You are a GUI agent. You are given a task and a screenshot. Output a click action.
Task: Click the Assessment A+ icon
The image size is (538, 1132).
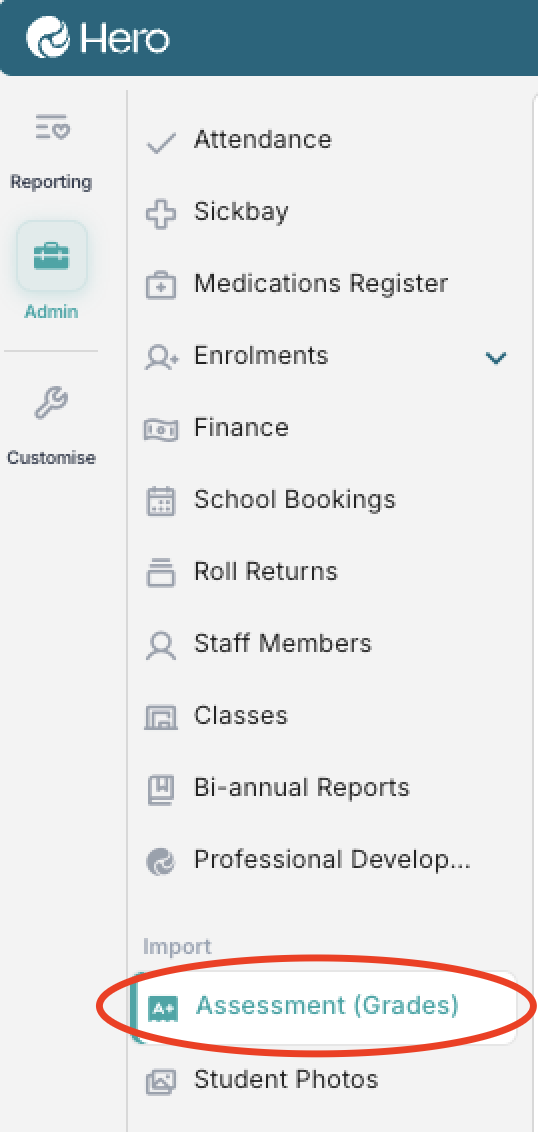coord(162,1009)
